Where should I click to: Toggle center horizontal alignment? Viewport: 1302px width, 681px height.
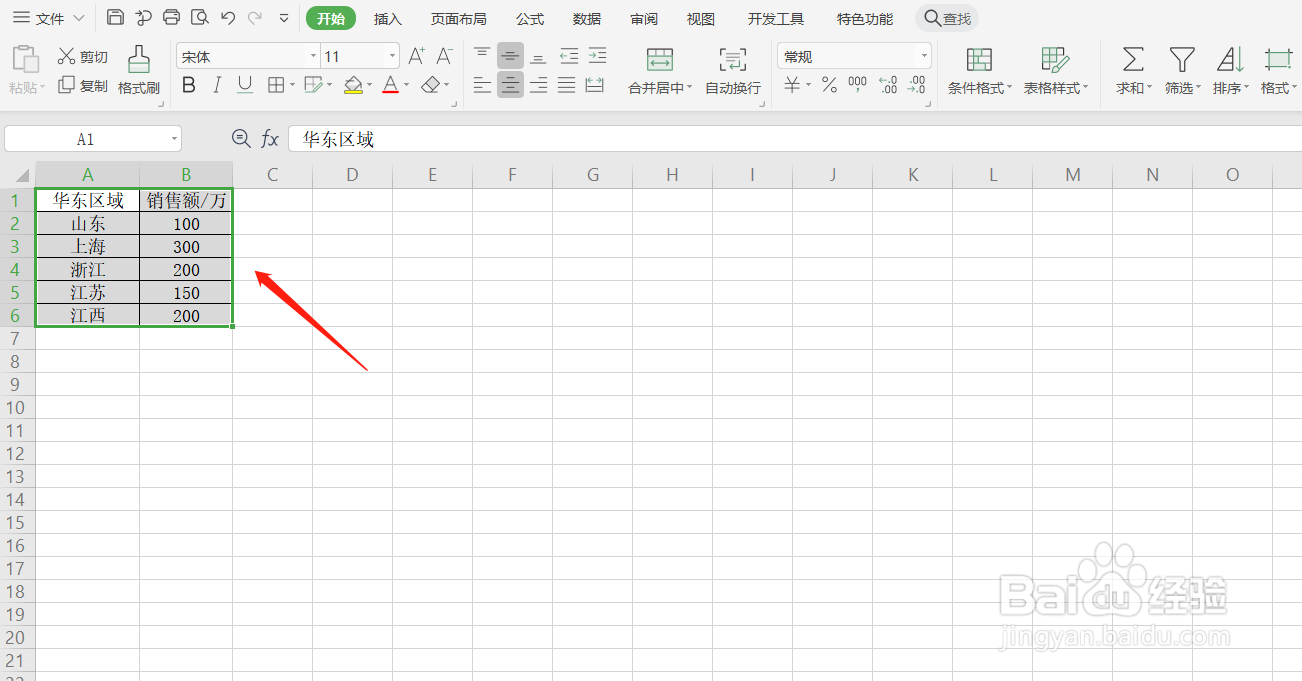click(x=510, y=85)
